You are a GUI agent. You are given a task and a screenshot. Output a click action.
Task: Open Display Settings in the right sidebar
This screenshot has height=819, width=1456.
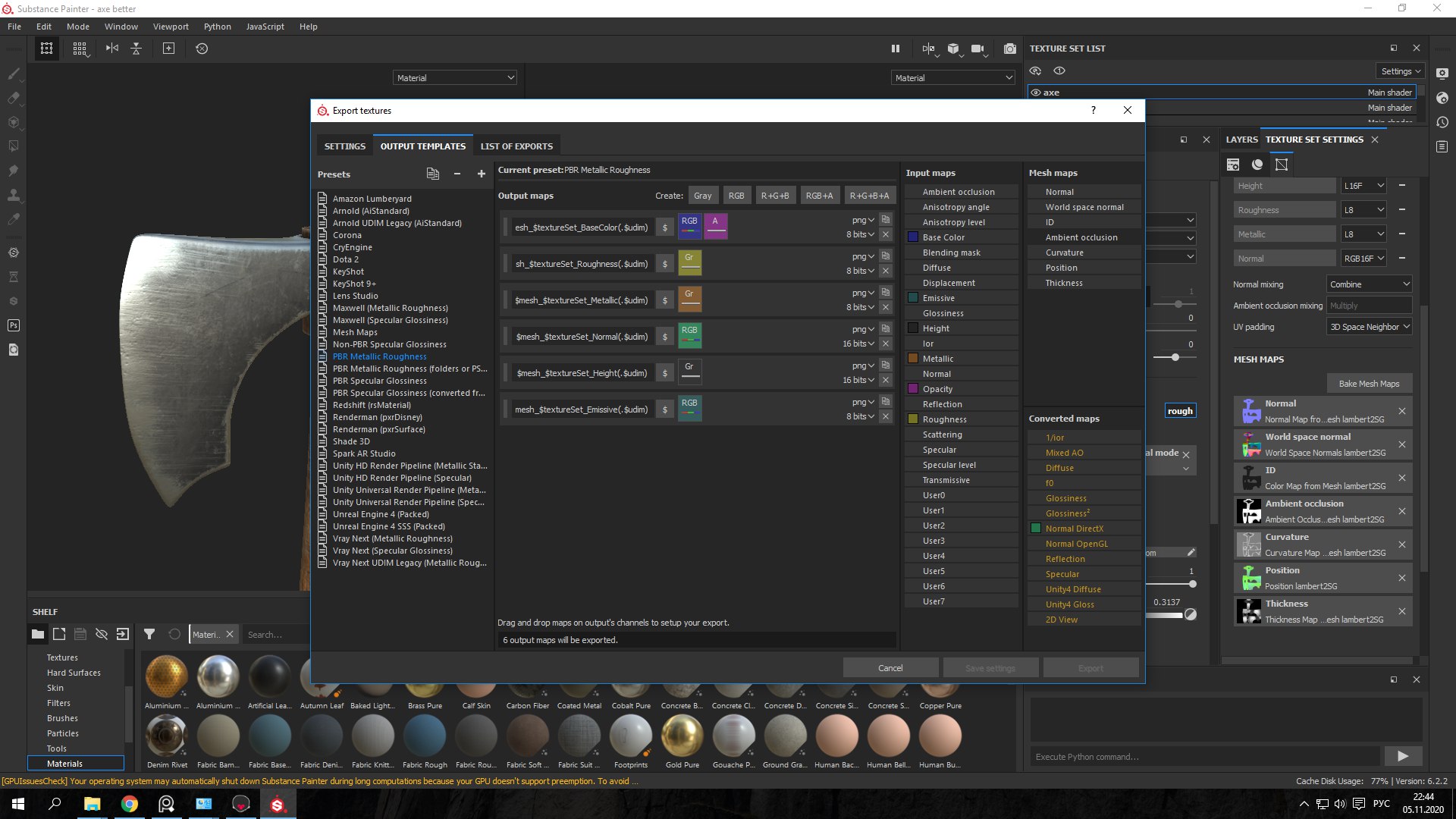(1442, 74)
